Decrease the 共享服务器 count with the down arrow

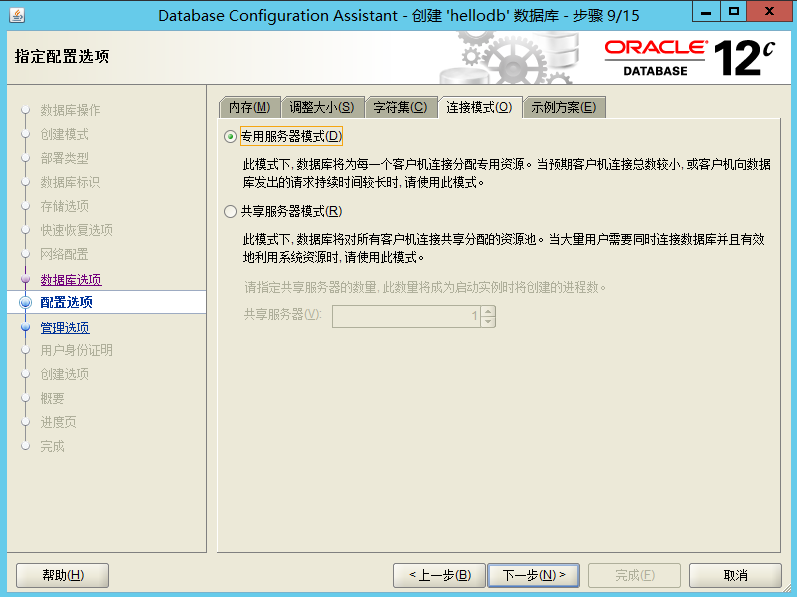[488, 322]
